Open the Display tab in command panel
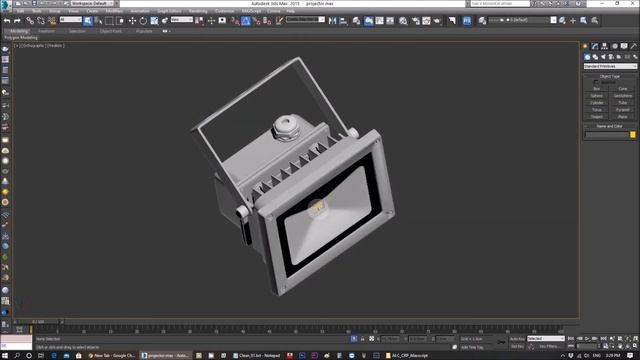The image size is (640, 360). point(624,47)
